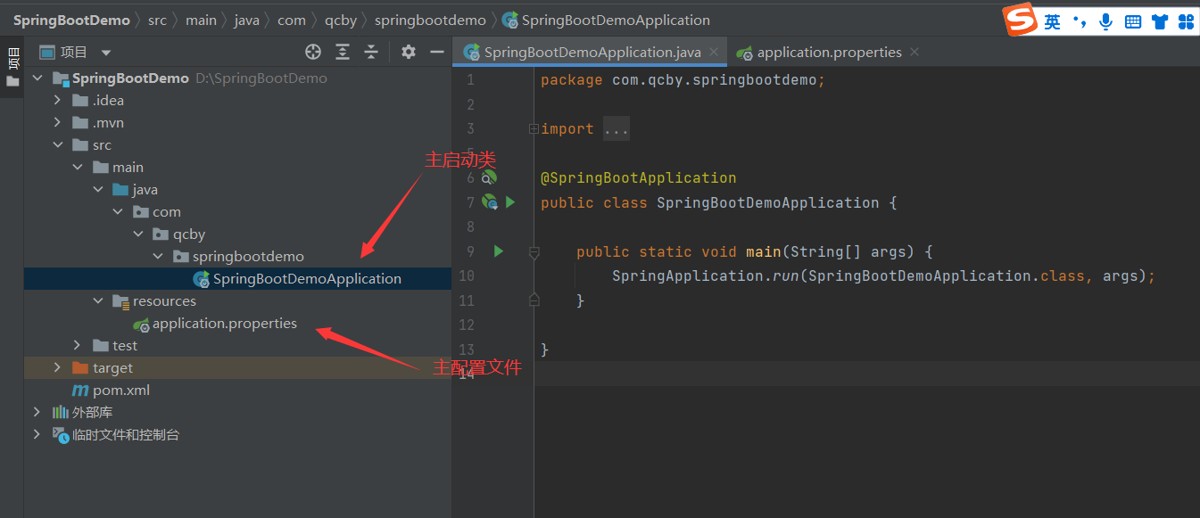
Task: Expand the .idea folder
Action: pos(57,100)
